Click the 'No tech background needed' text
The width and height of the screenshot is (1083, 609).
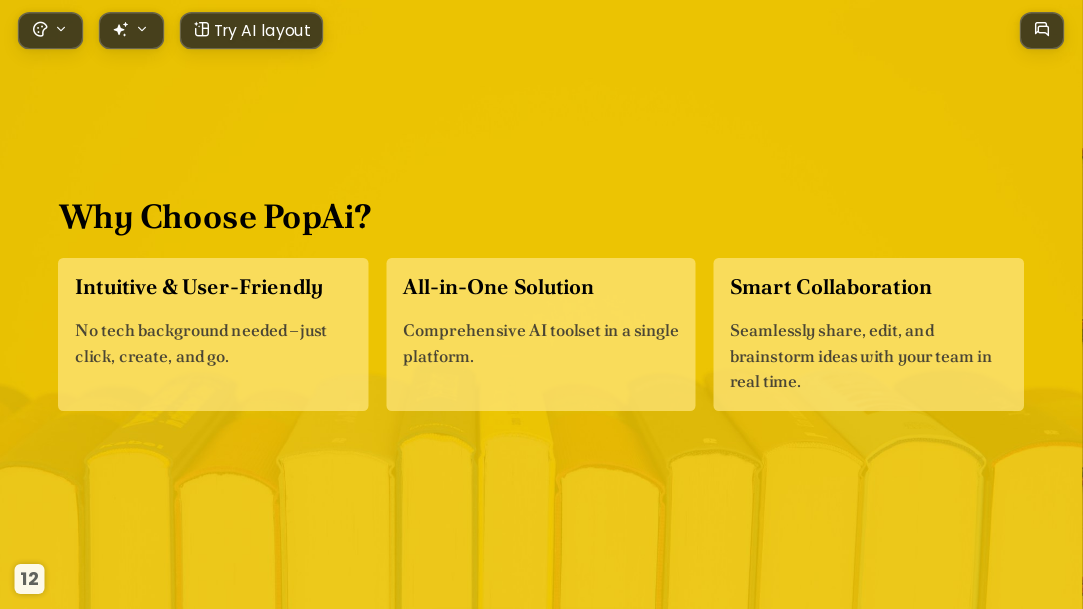(201, 344)
